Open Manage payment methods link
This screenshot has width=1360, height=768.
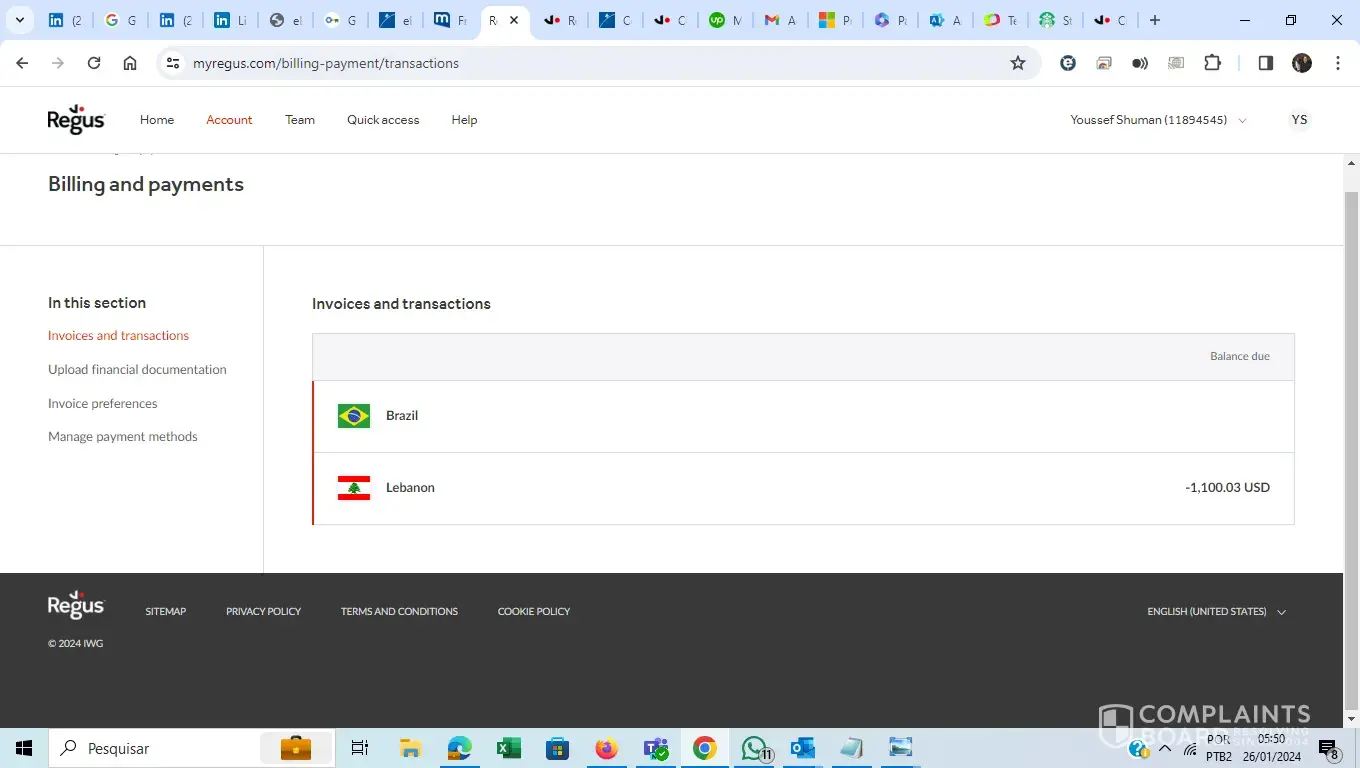pos(123,437)
